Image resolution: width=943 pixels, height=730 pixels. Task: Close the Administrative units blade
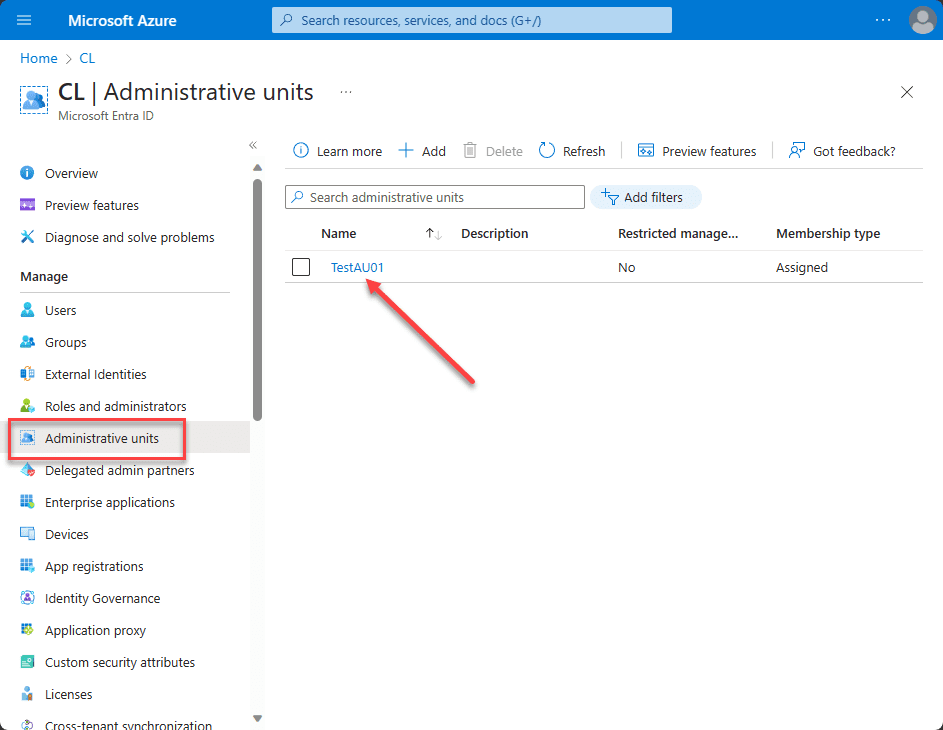pos(907,92)
